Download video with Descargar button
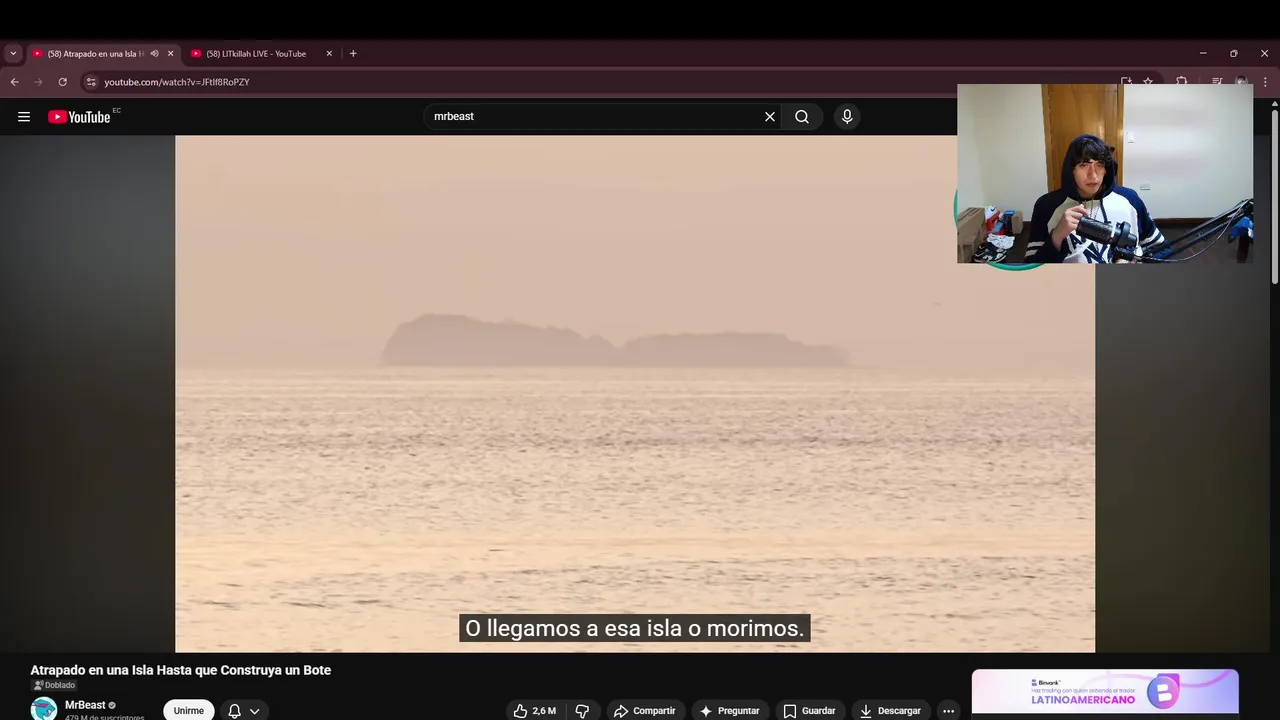The width and height of the screenshot is (1280, 720). pos(890,711)
